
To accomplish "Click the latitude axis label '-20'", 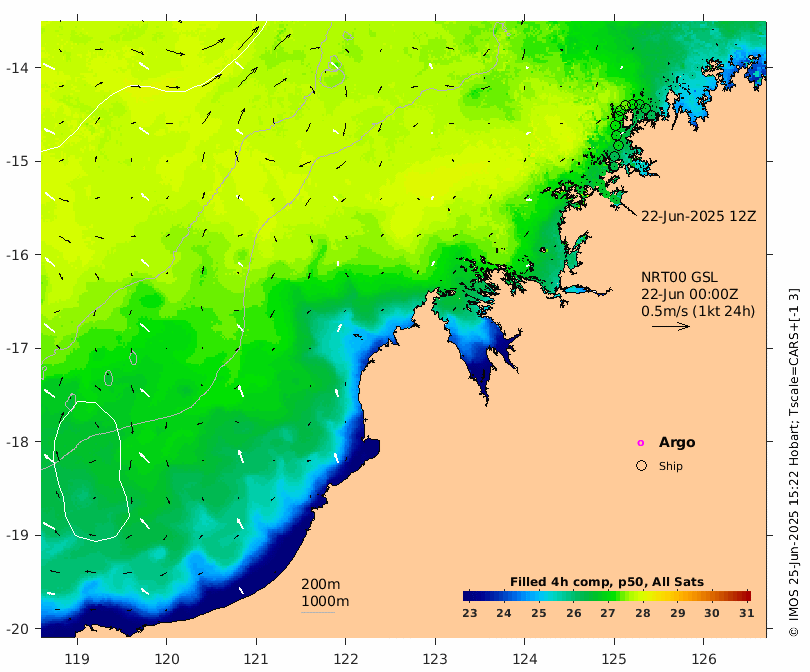I will [x=17, y=629].
